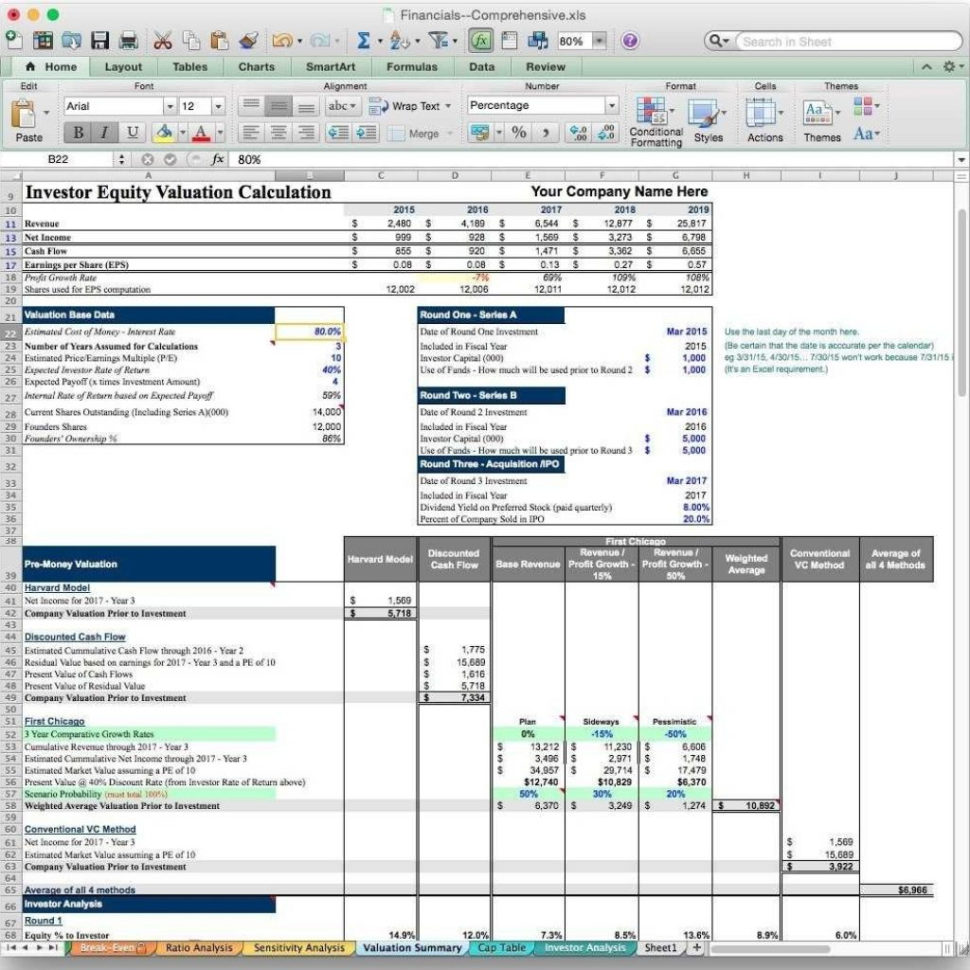Viewport: 970px width, 970px height.
Task: Apply comma style number format
Action: point(546,132)
